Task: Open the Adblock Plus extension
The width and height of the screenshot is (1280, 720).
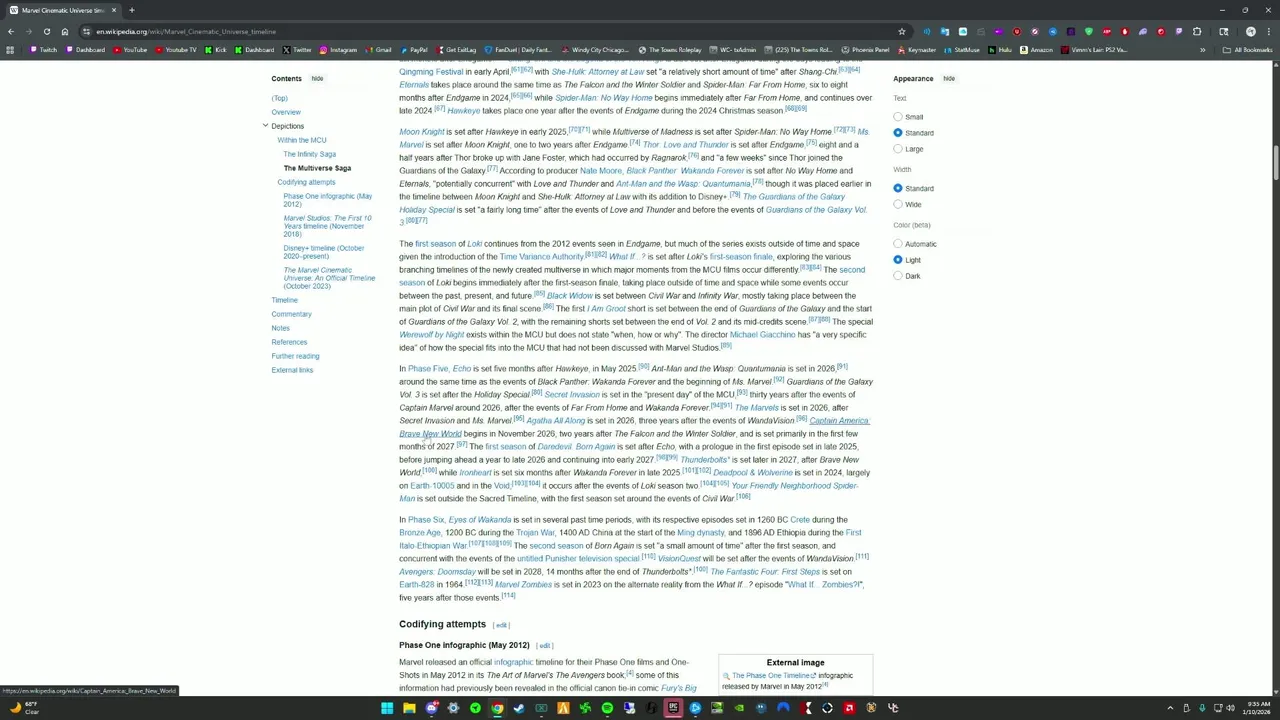Action: click(1107, 31)
